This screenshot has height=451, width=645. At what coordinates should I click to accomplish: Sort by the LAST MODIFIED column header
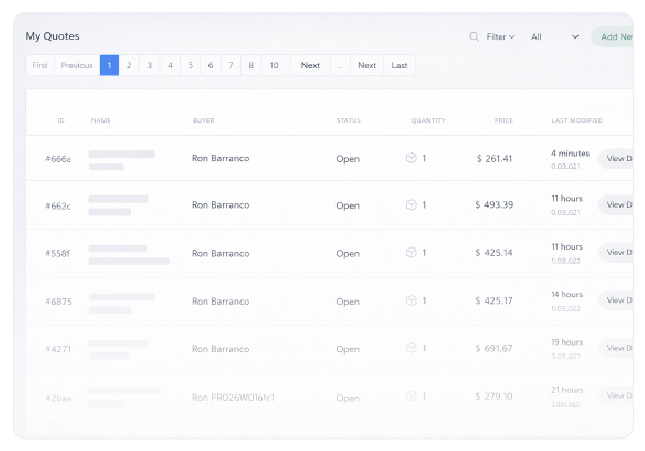(577, 121)
